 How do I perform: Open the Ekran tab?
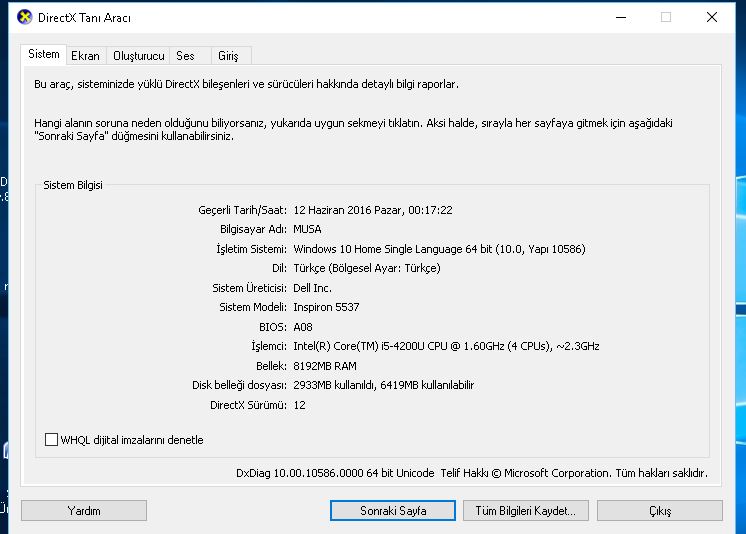click(86, 56)
